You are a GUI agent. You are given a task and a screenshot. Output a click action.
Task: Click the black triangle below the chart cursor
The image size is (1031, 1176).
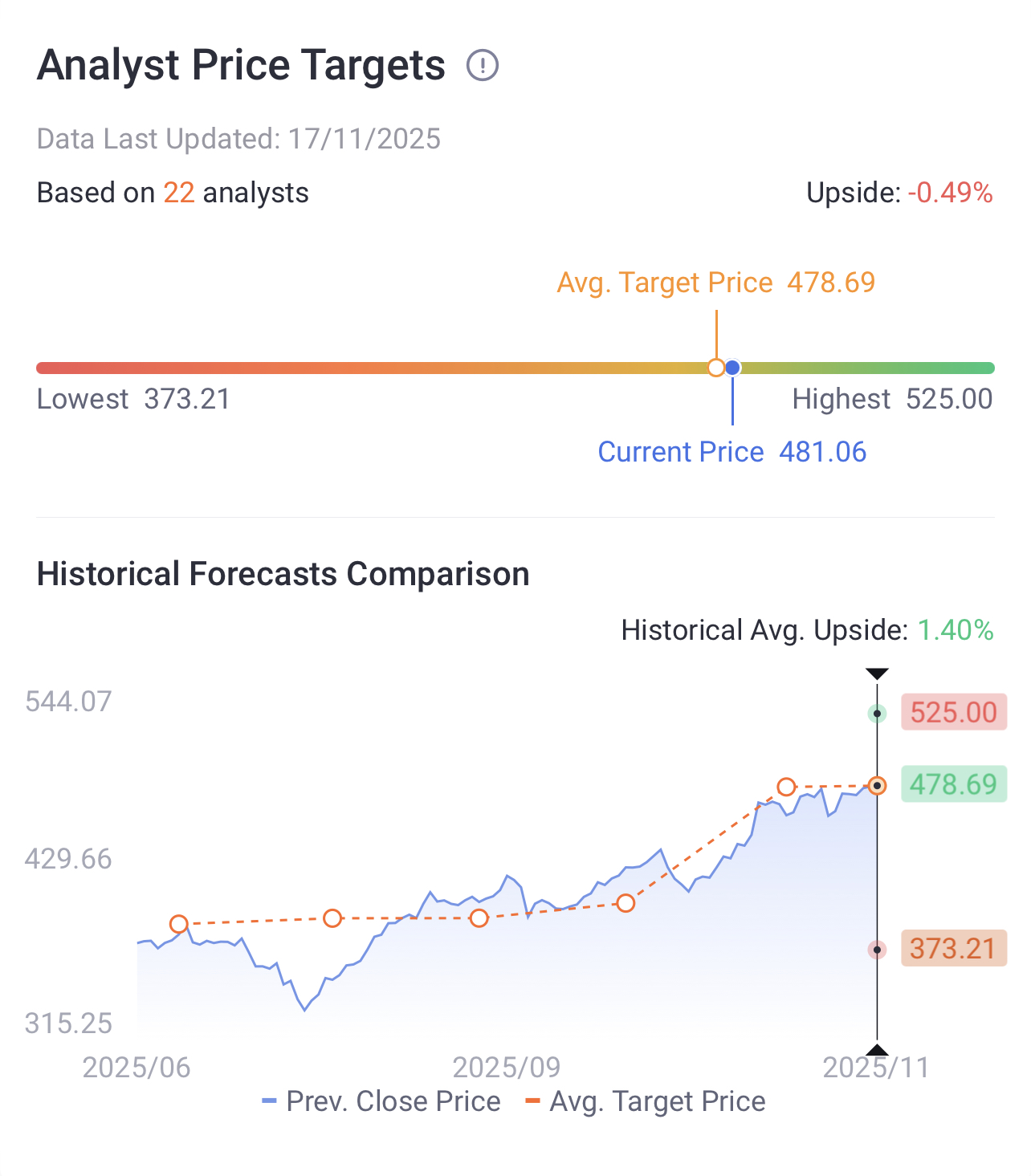tap(877, 1050)
